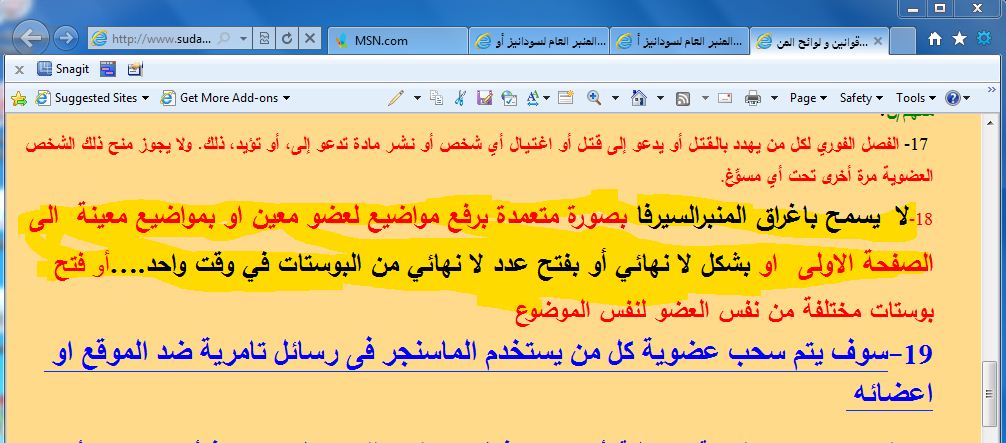Open the Page menu
1006x443 pixels.
point(808,98)
